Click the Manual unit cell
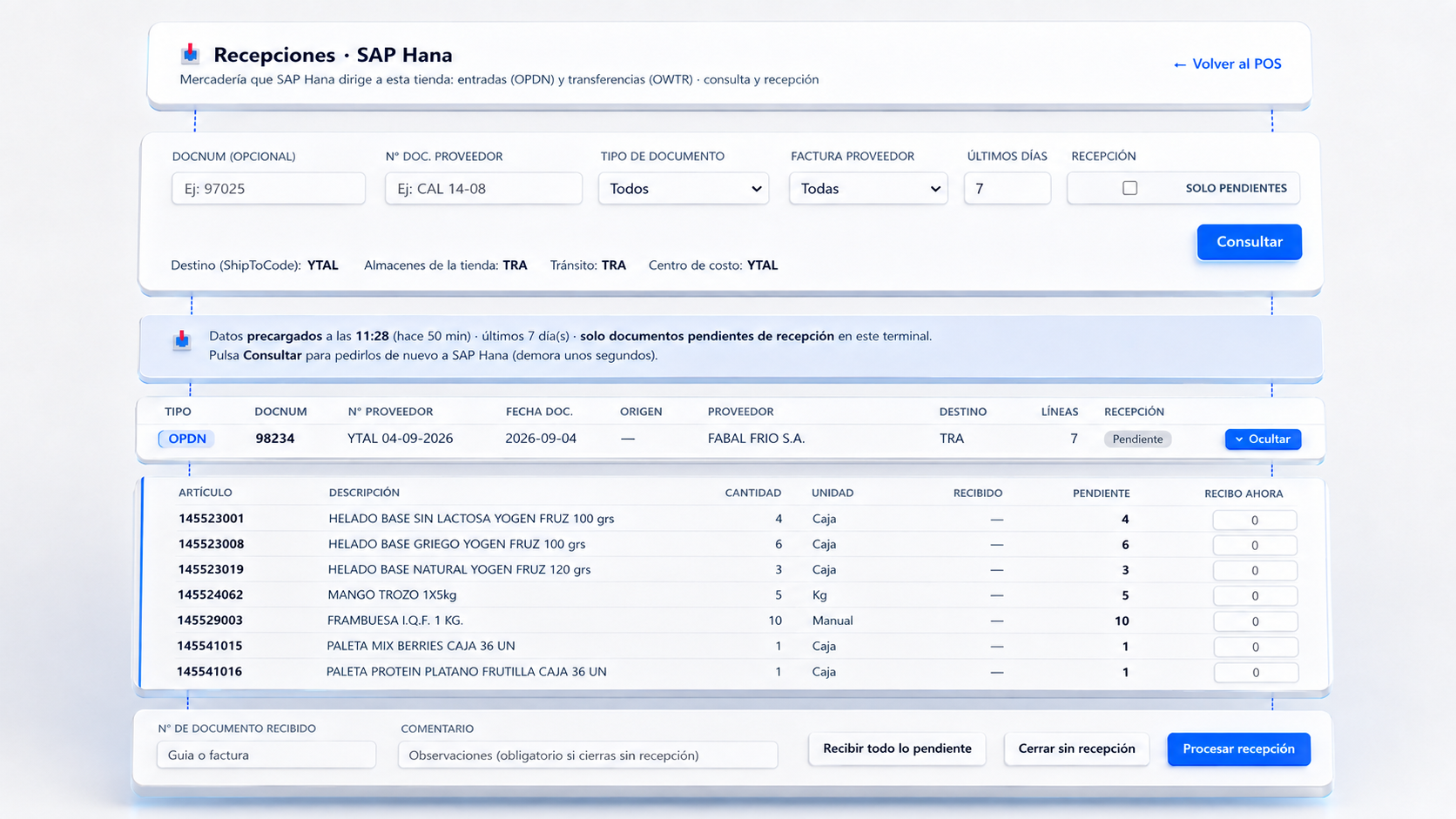 tap(832, 621)
